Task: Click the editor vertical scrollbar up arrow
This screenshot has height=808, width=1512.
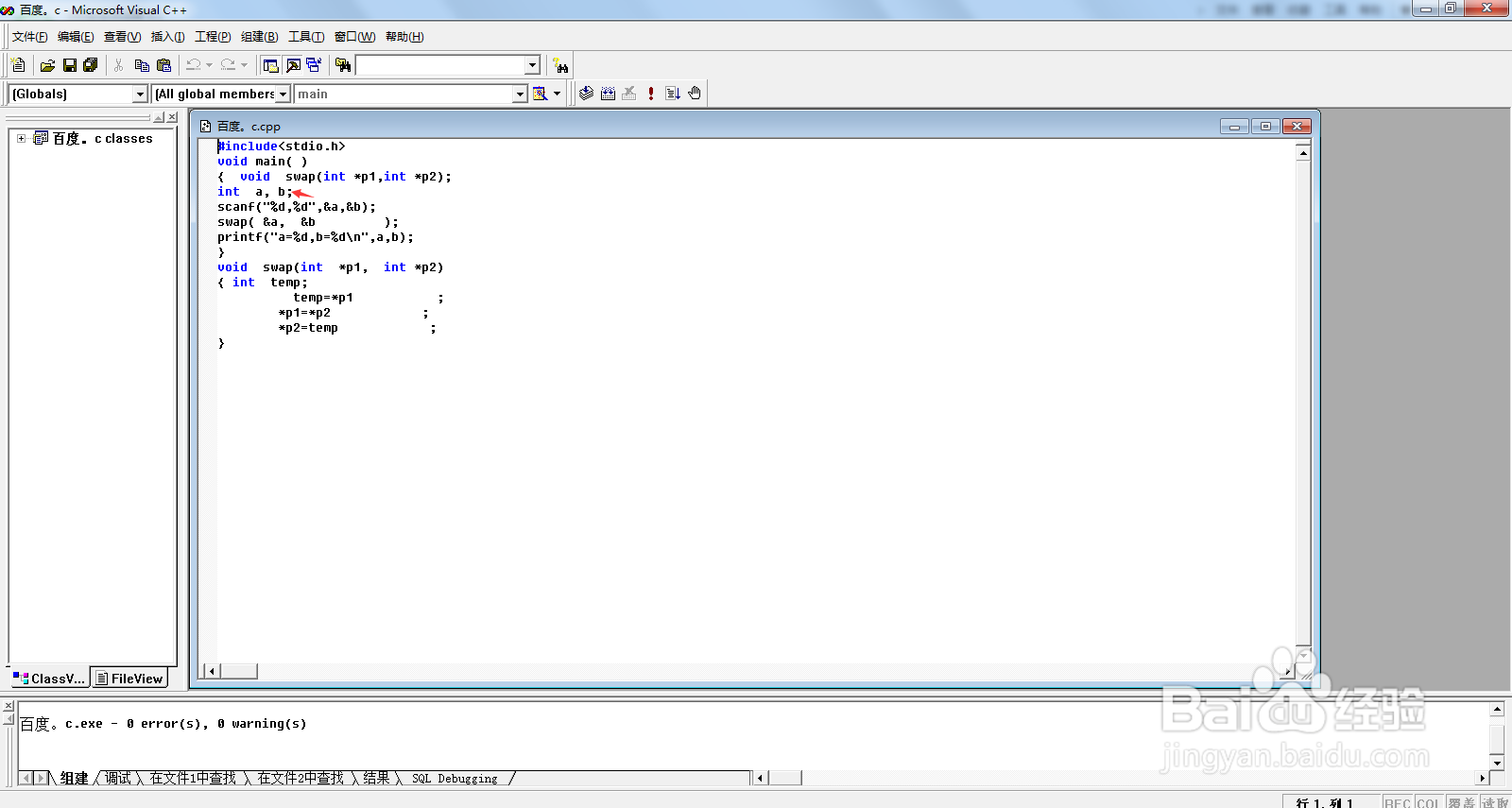Action: pyautogui.click(x=1303, y=152)
